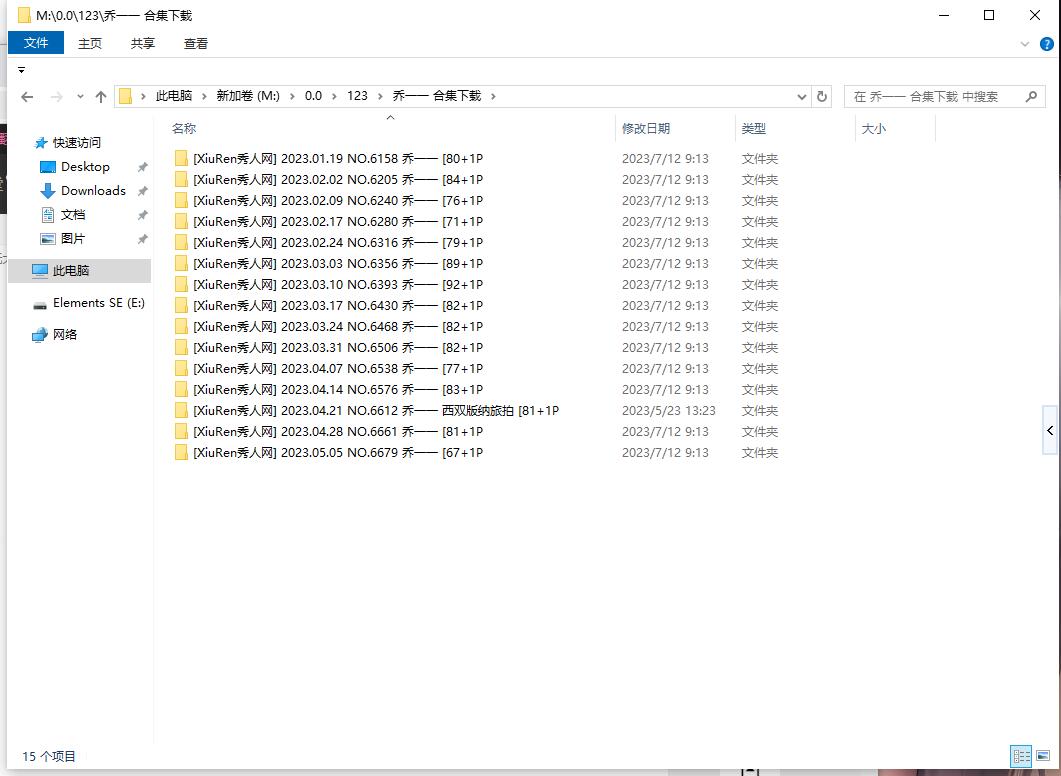Go to the 123 breadcrumb folder
1061x776 pixels.
[x=357, y=96]
